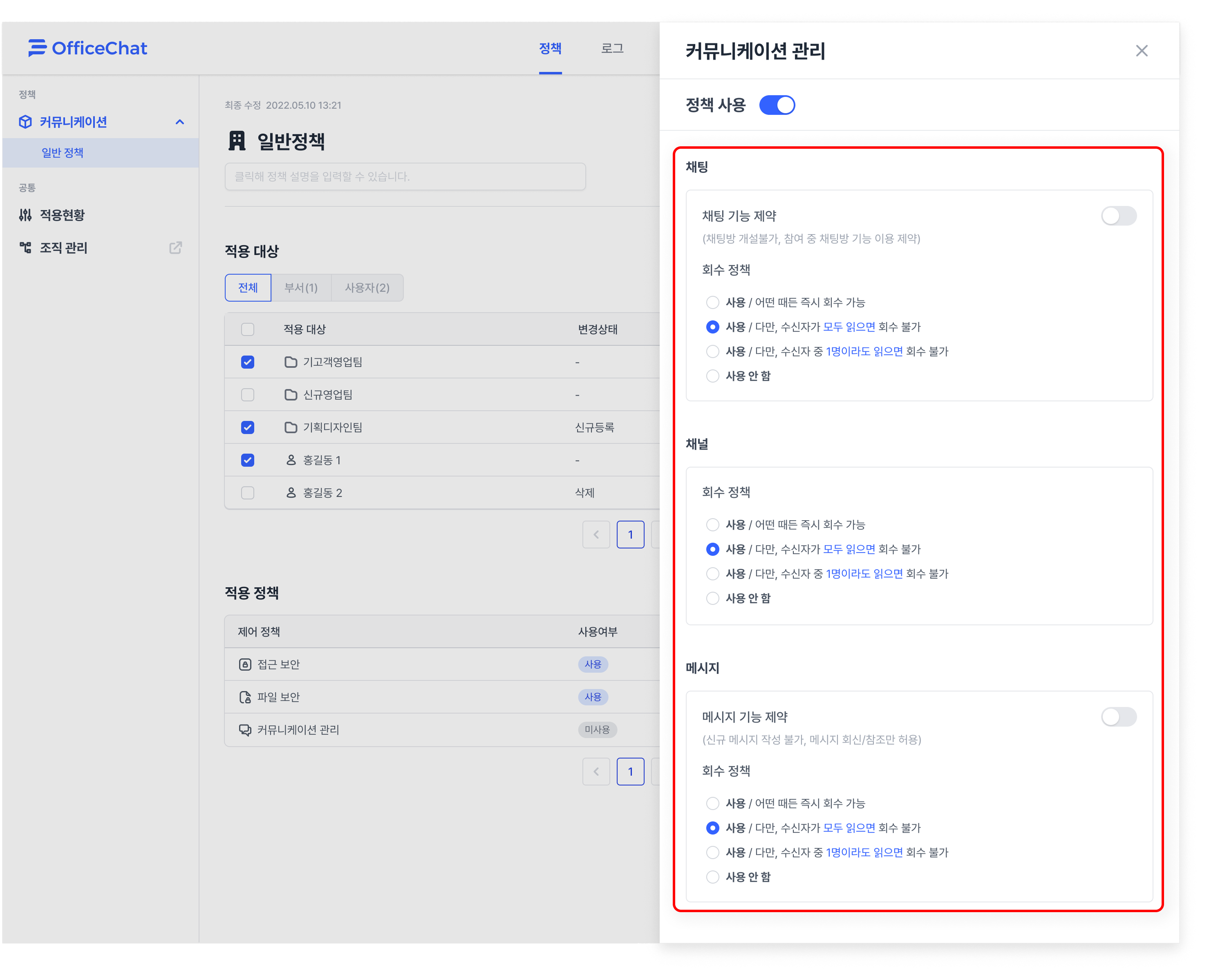Collapse the 커뮤니케이션 sidebar section chevron
Viewport: 1209px width, 980px height.
click(x=180, y=122)
